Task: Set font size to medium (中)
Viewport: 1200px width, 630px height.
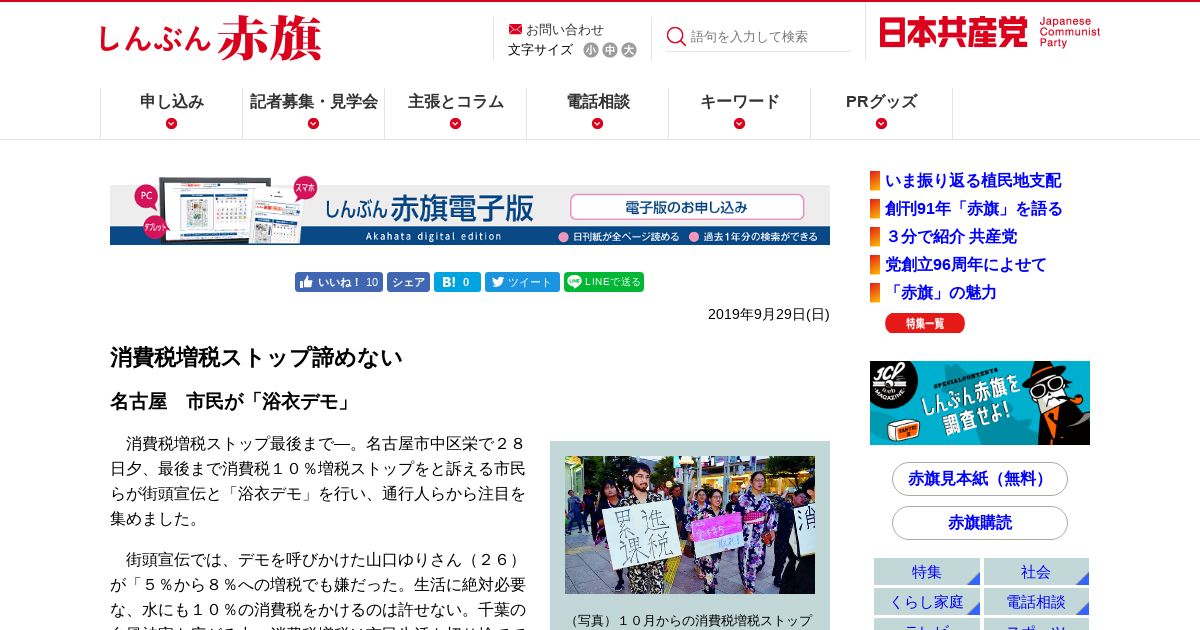Action: [x=610, y=50]
